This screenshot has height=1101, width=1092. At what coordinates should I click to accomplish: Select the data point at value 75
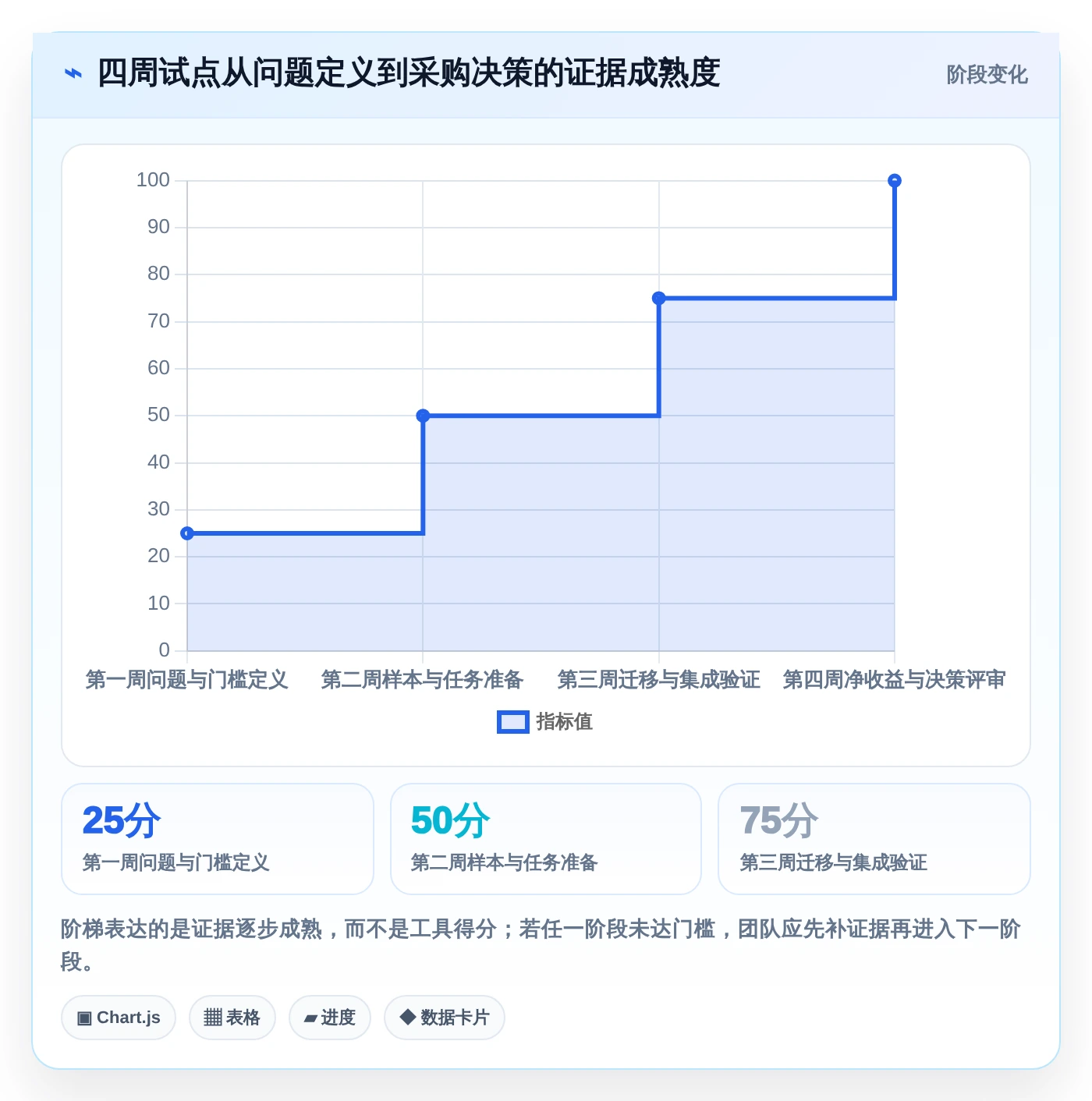pos(659,298)
